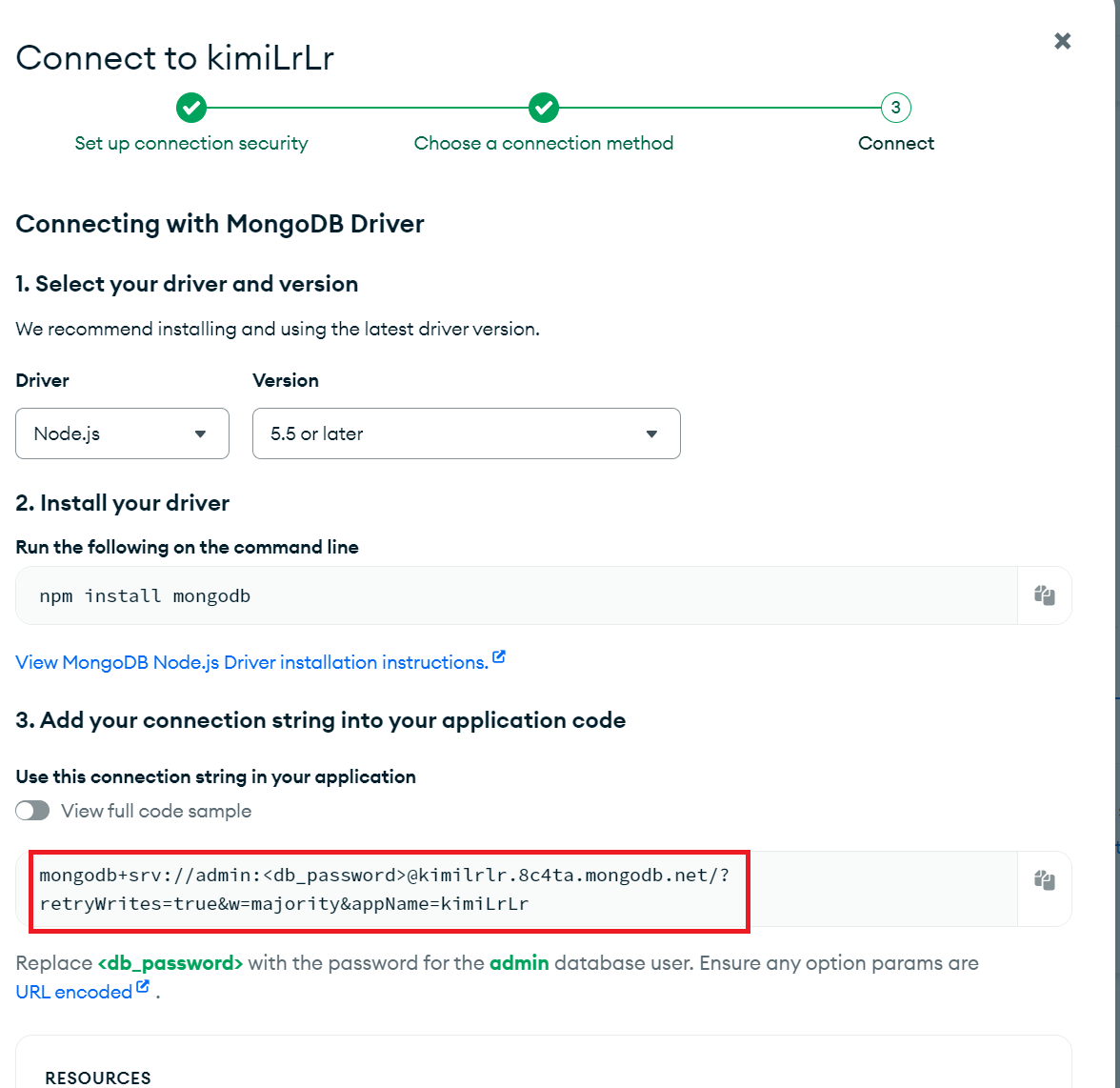
Task: Click the connection string text mongodb+srv
Action: (x=385, y=890)
